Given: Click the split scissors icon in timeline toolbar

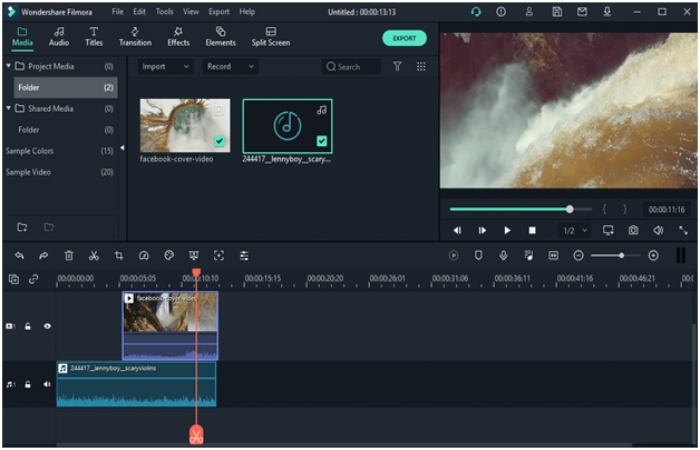Looking at the screenshot, I should pyautogui.click(x=94, y=256).
